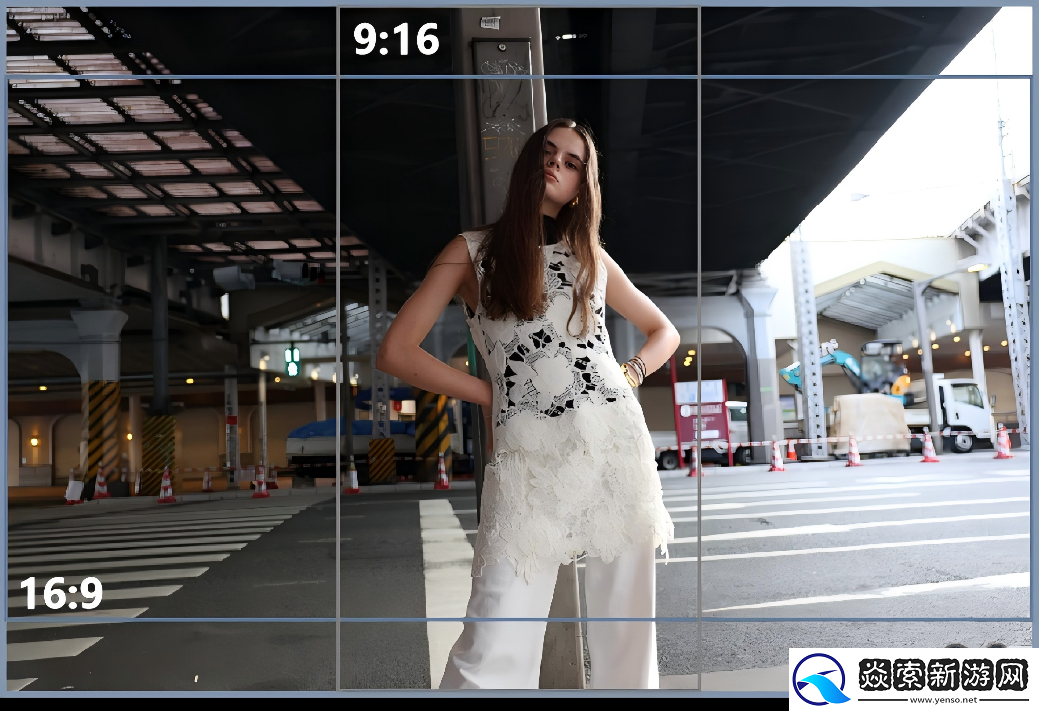
Task: Click the rightmost traffic cone
Action: (x=1002, y=443)
